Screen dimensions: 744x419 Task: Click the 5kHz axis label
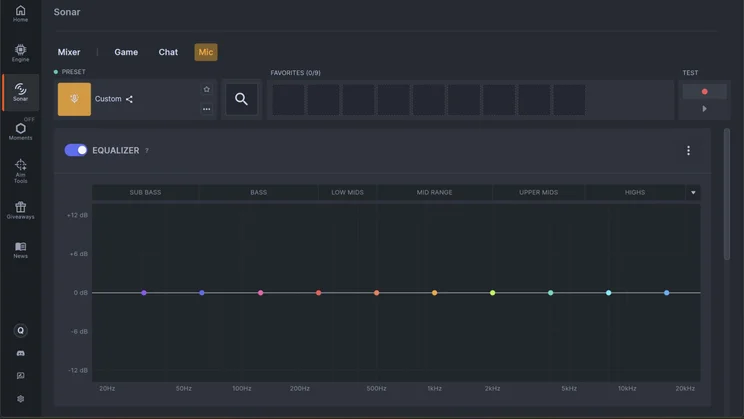[569, 388]
